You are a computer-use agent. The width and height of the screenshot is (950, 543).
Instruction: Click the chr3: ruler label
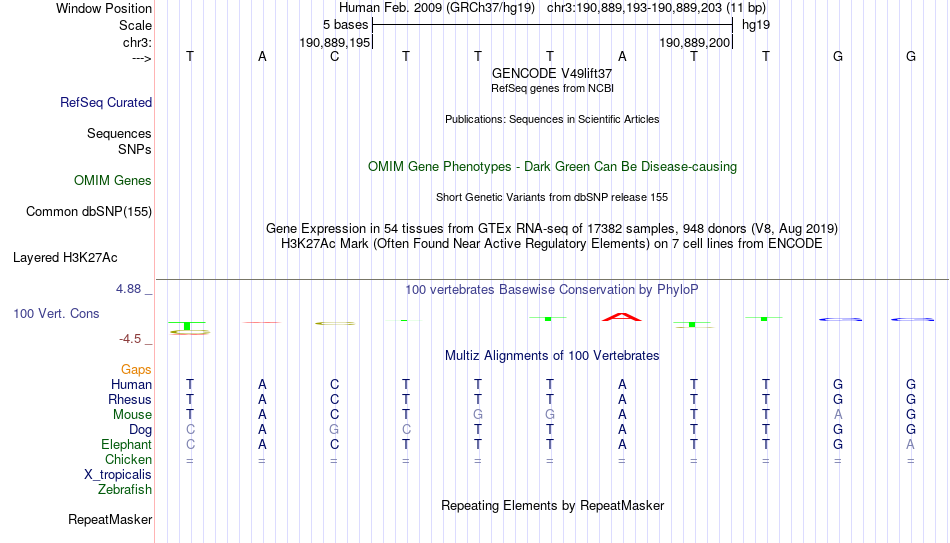[x=137, y=42]
